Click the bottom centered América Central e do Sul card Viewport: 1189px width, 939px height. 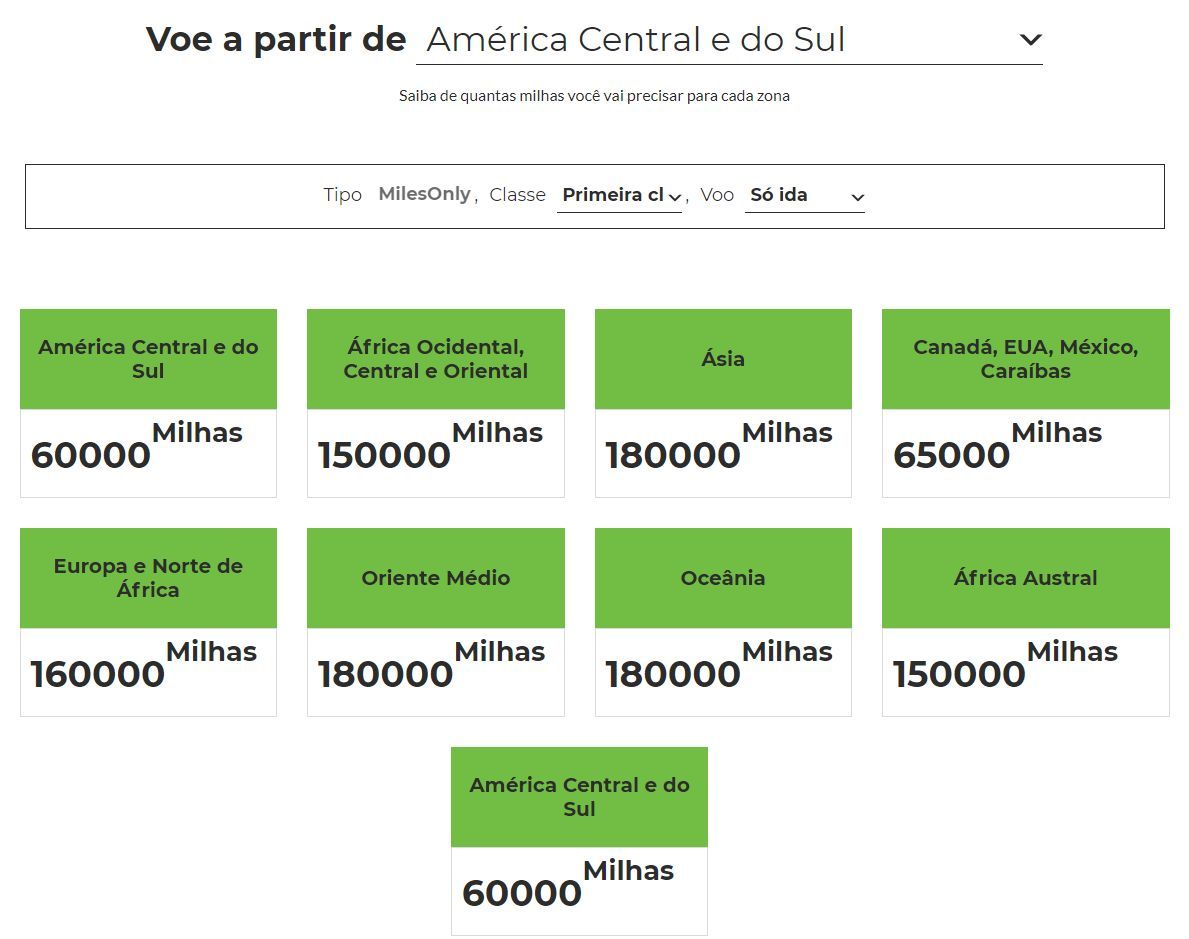[579, 841]
